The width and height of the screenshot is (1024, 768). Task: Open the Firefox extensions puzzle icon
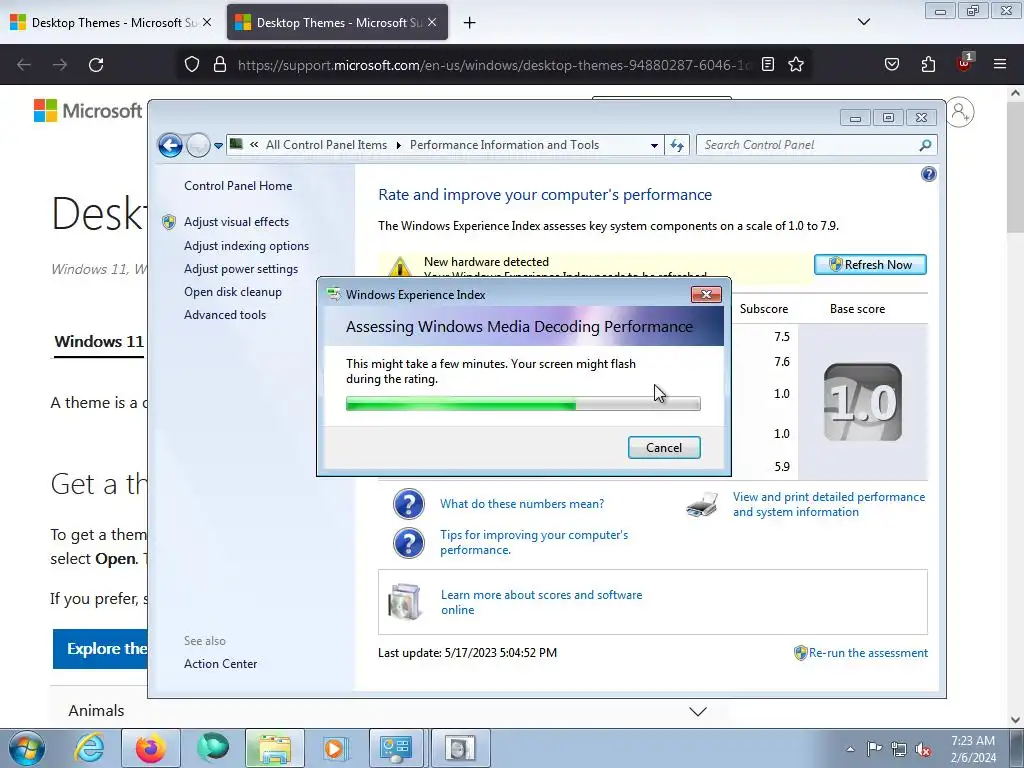(928, 64)
